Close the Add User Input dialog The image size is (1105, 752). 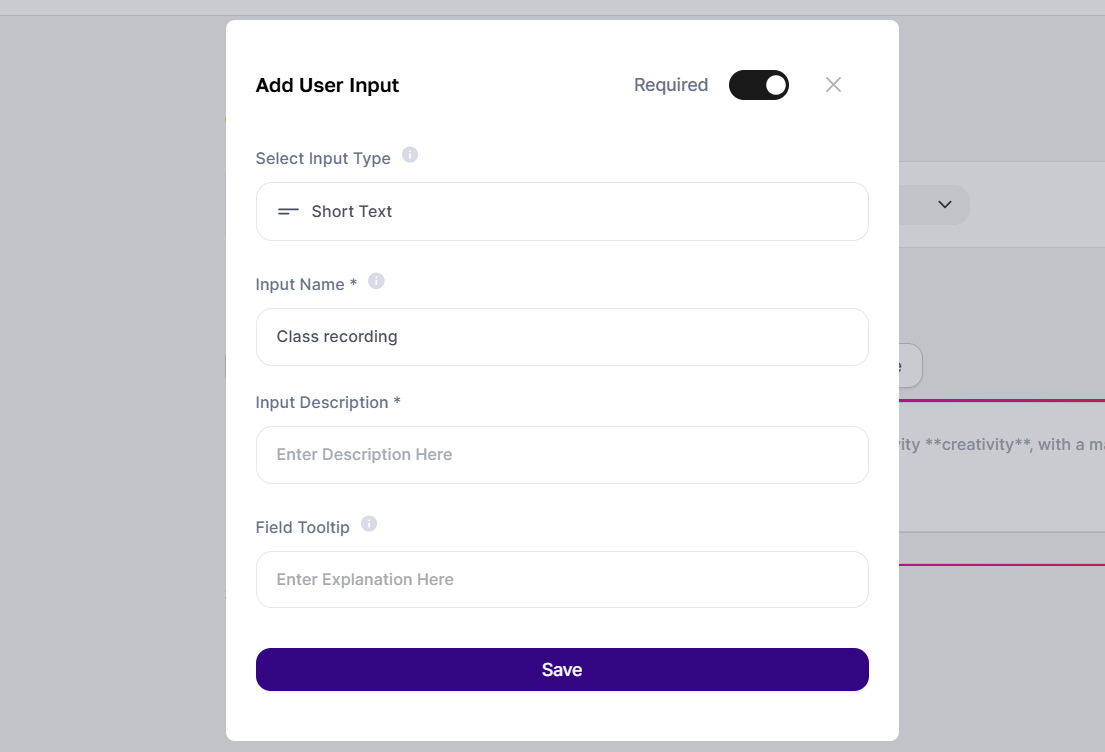click(833, 85)
